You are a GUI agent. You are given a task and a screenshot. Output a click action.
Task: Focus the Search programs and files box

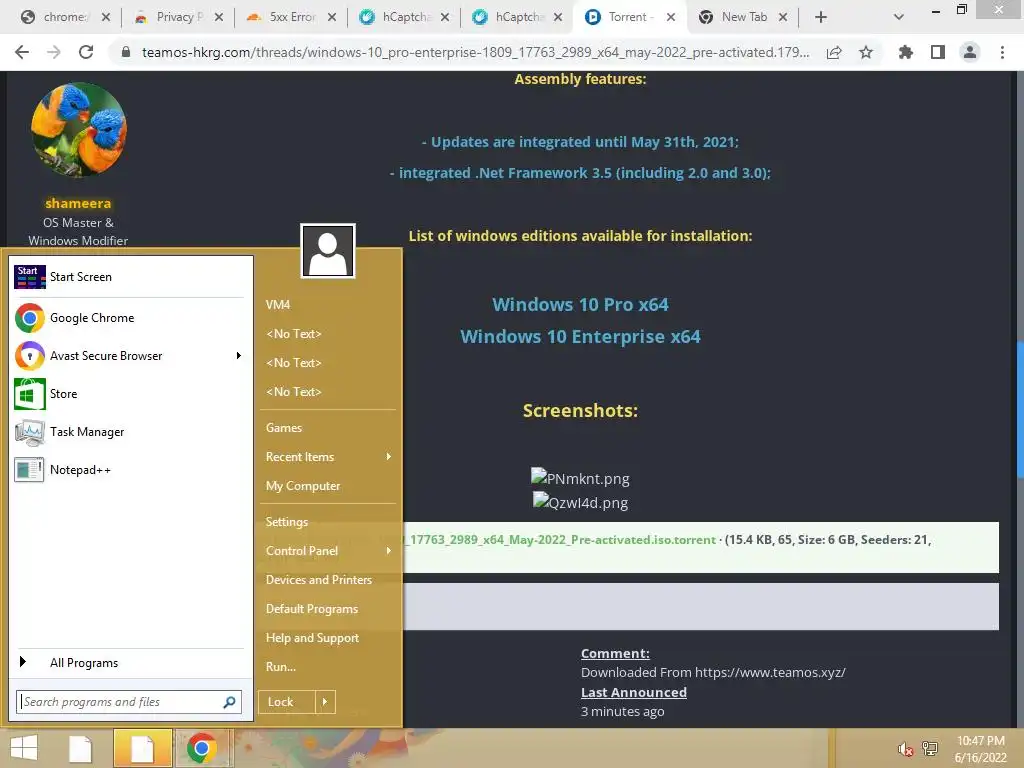[x=129, y=702]
